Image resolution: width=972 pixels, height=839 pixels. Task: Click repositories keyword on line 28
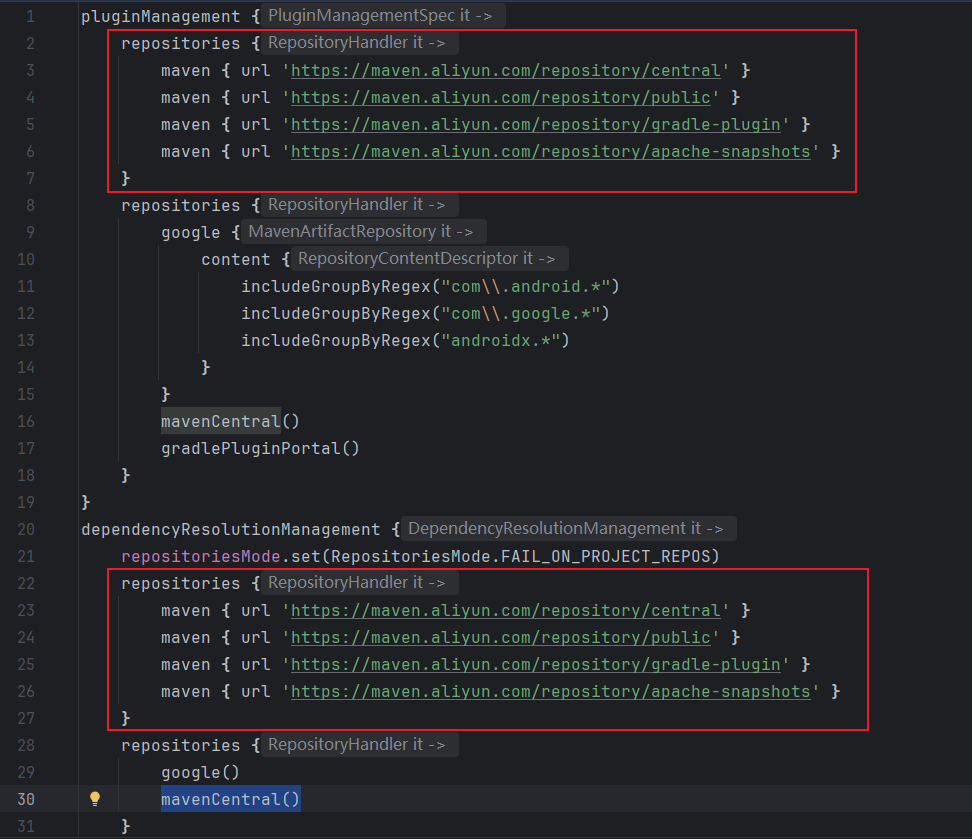[x=180, y=745]
